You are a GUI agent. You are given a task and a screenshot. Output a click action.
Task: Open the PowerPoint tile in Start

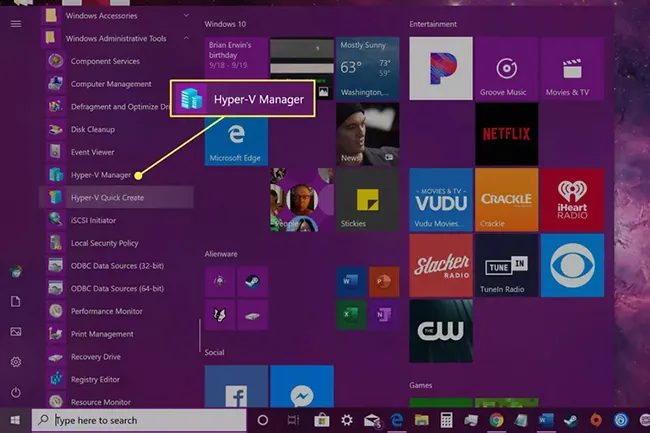[x=384, y=282]
